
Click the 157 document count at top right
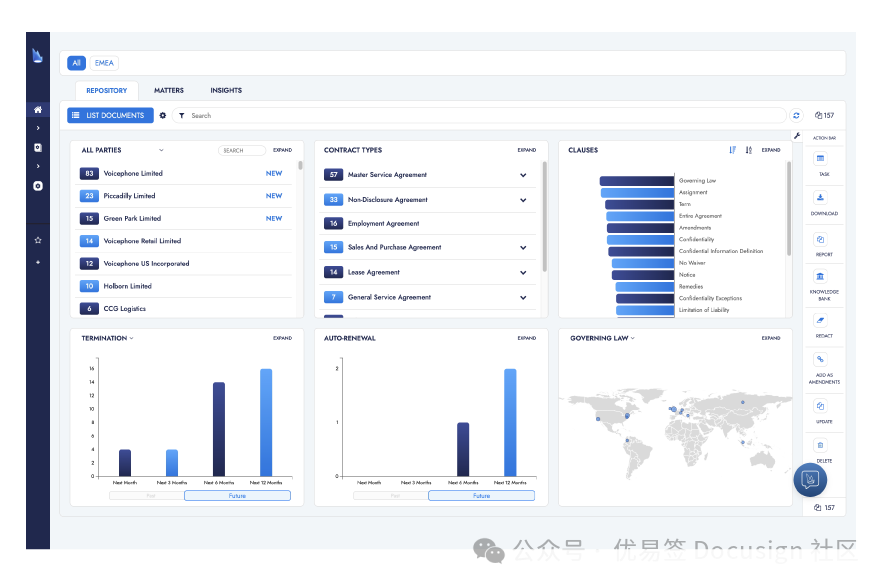tap(824, 115)
